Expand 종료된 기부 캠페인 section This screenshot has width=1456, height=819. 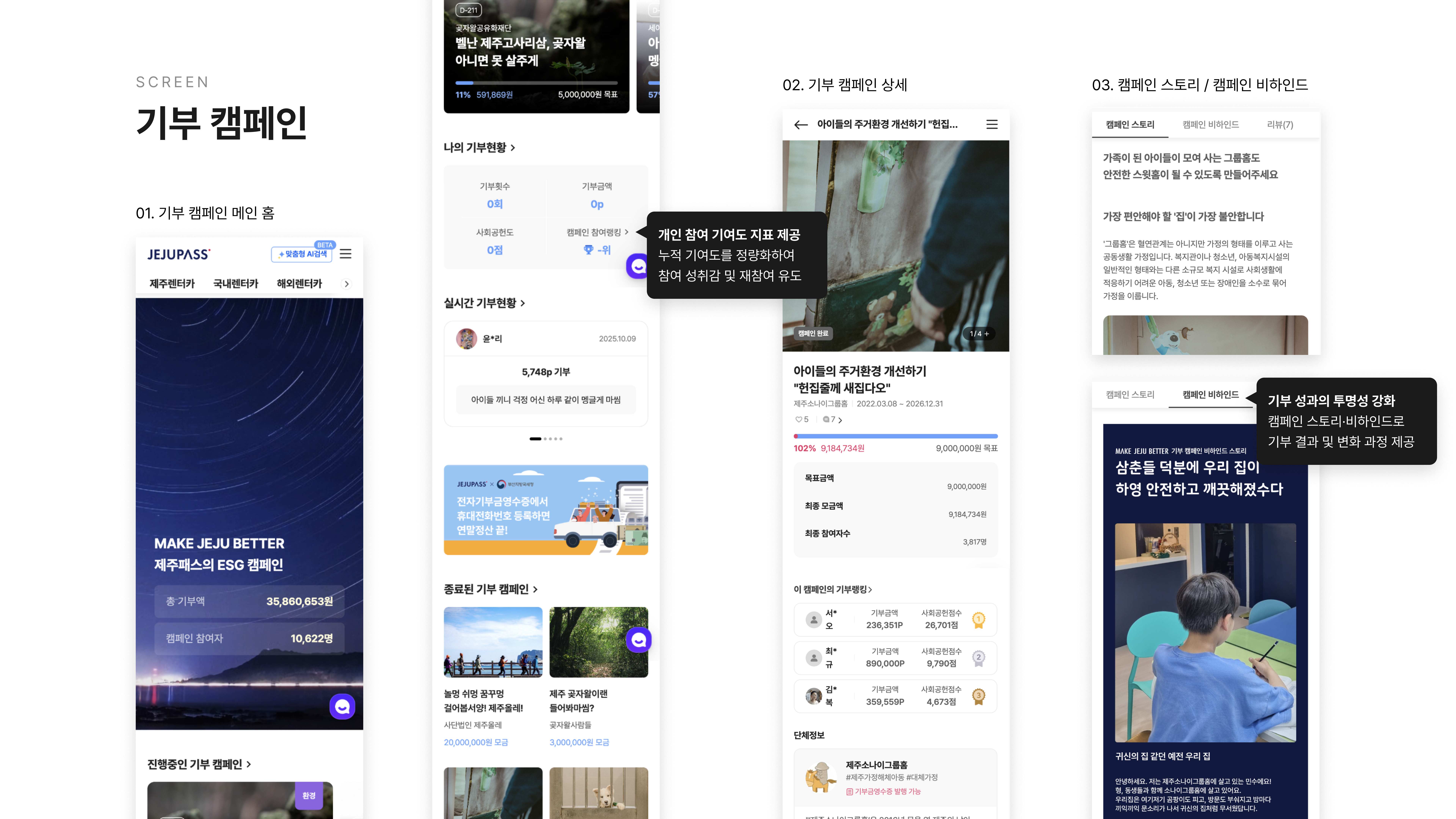point(491,589)
